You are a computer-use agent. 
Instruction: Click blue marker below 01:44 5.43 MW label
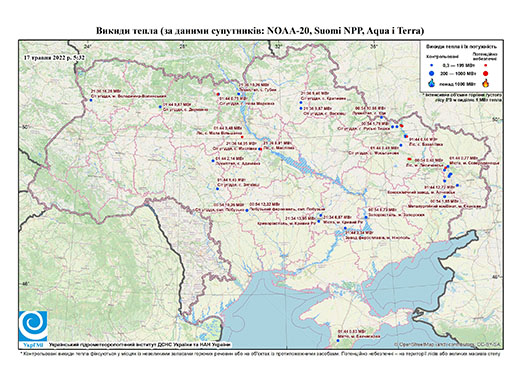(x=217, y=189)
